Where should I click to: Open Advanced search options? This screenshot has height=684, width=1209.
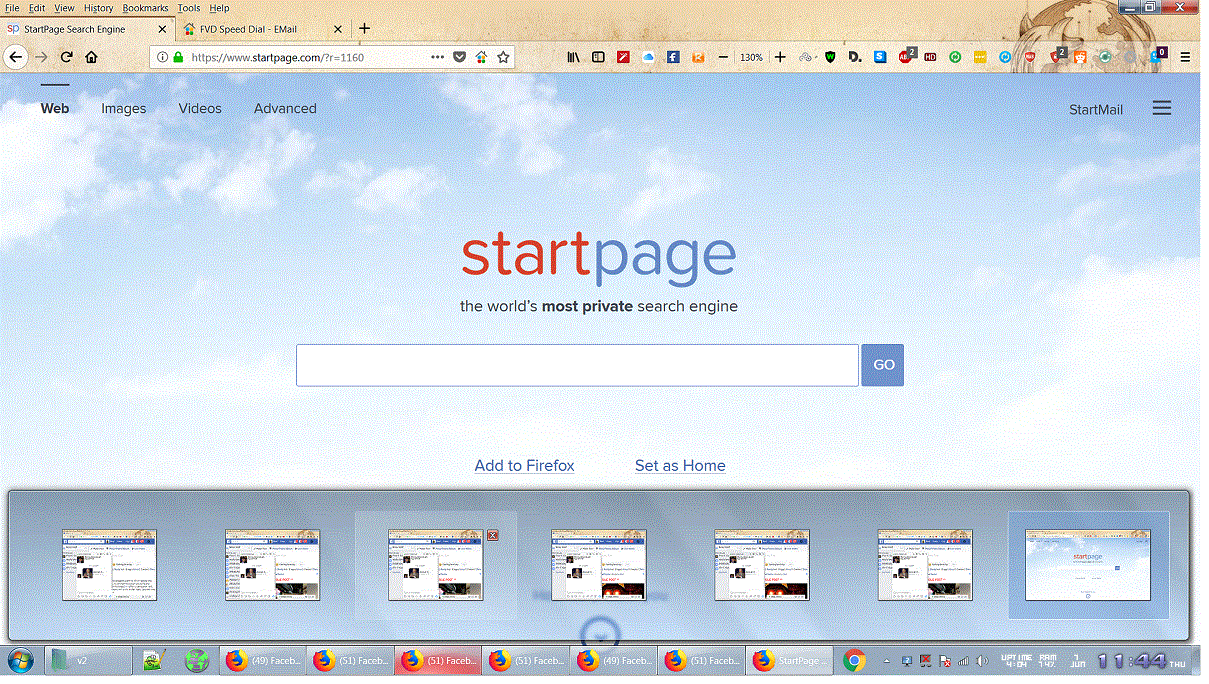pos(285,108)
